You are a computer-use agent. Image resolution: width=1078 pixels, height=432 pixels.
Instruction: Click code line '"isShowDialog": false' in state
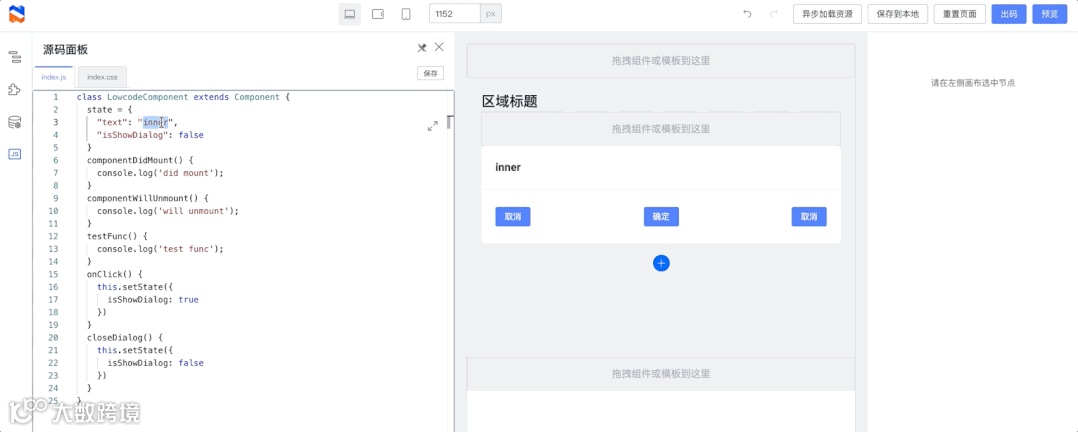pos(150,135)
